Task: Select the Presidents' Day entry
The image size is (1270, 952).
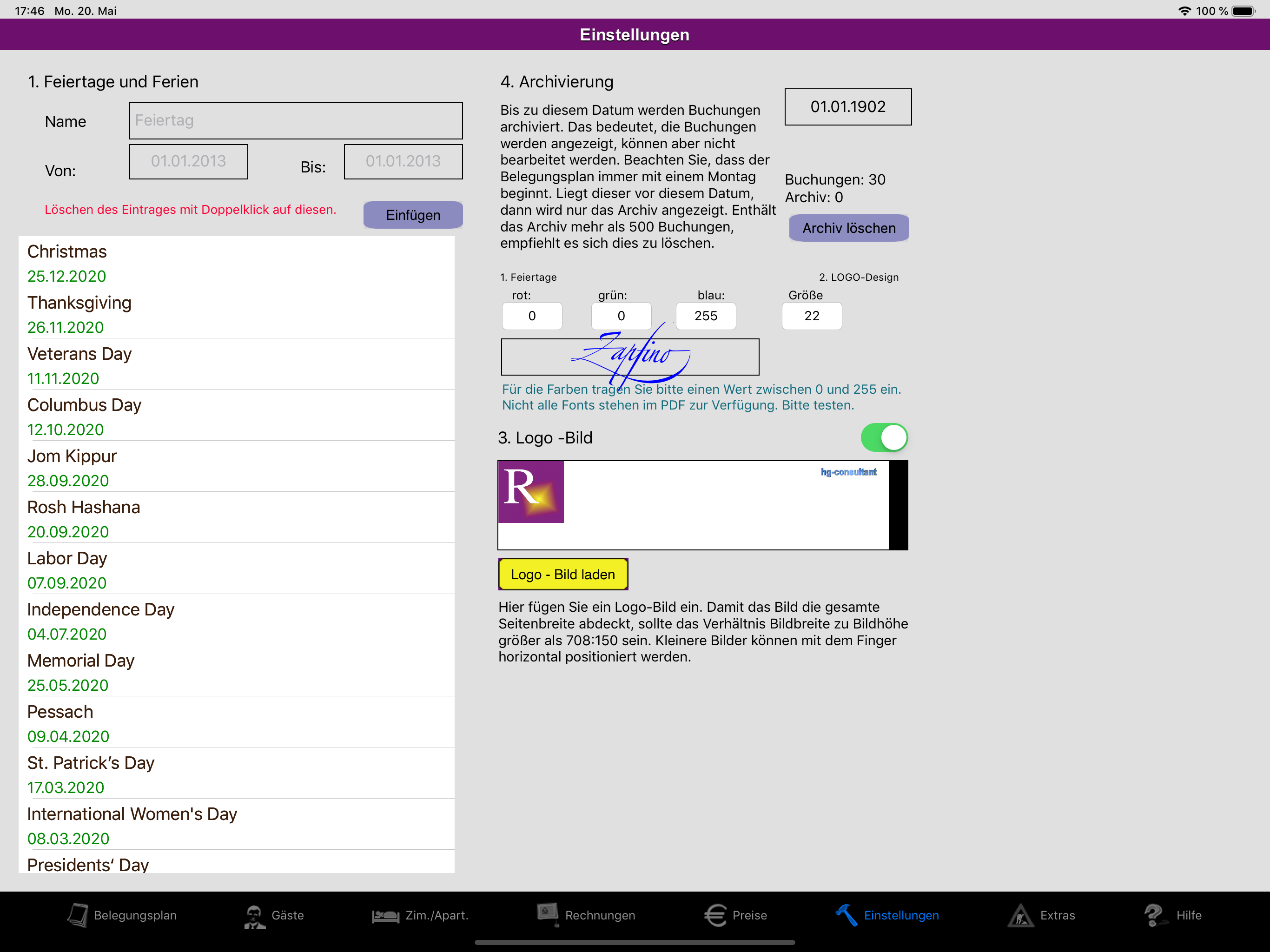Action: 237,862
